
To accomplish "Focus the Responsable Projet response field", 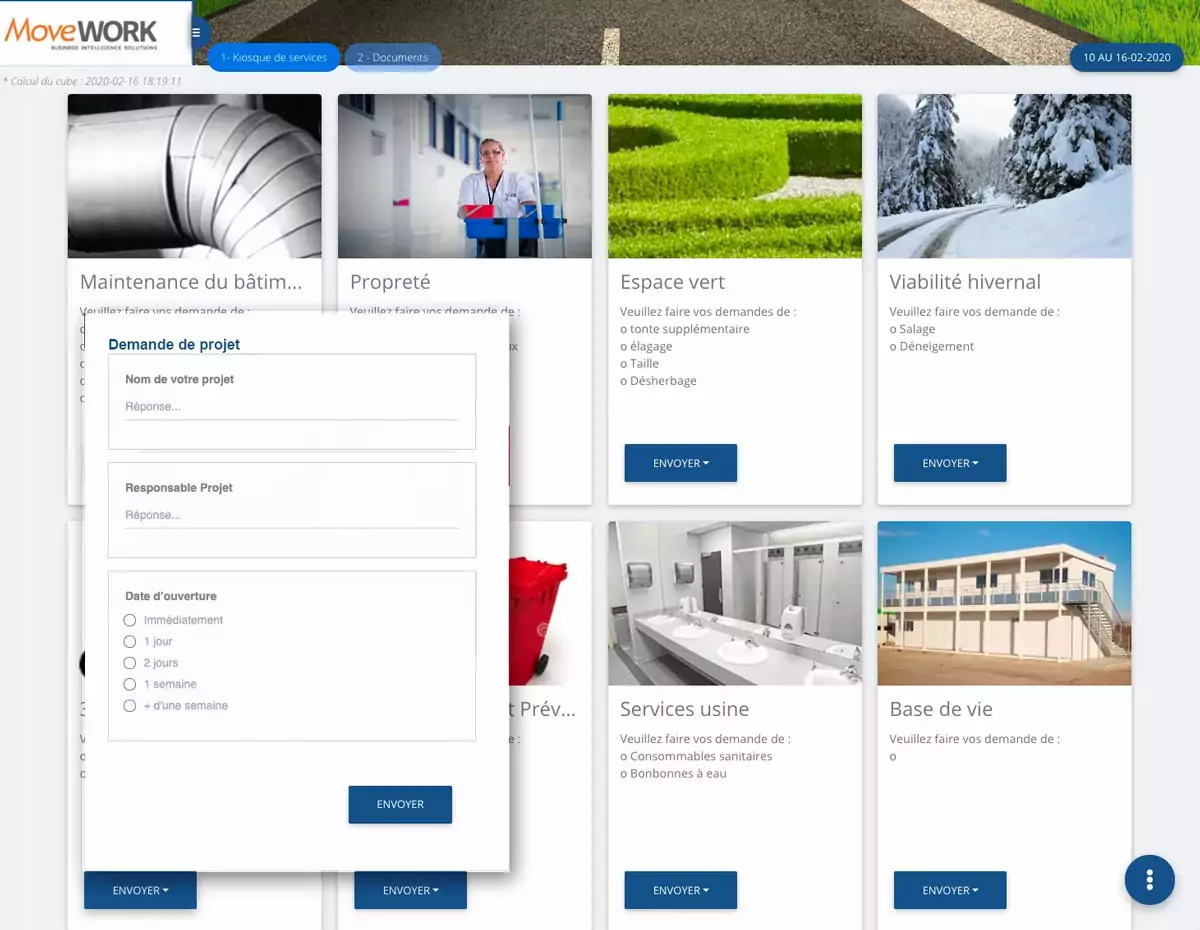I will pos(292,514).
